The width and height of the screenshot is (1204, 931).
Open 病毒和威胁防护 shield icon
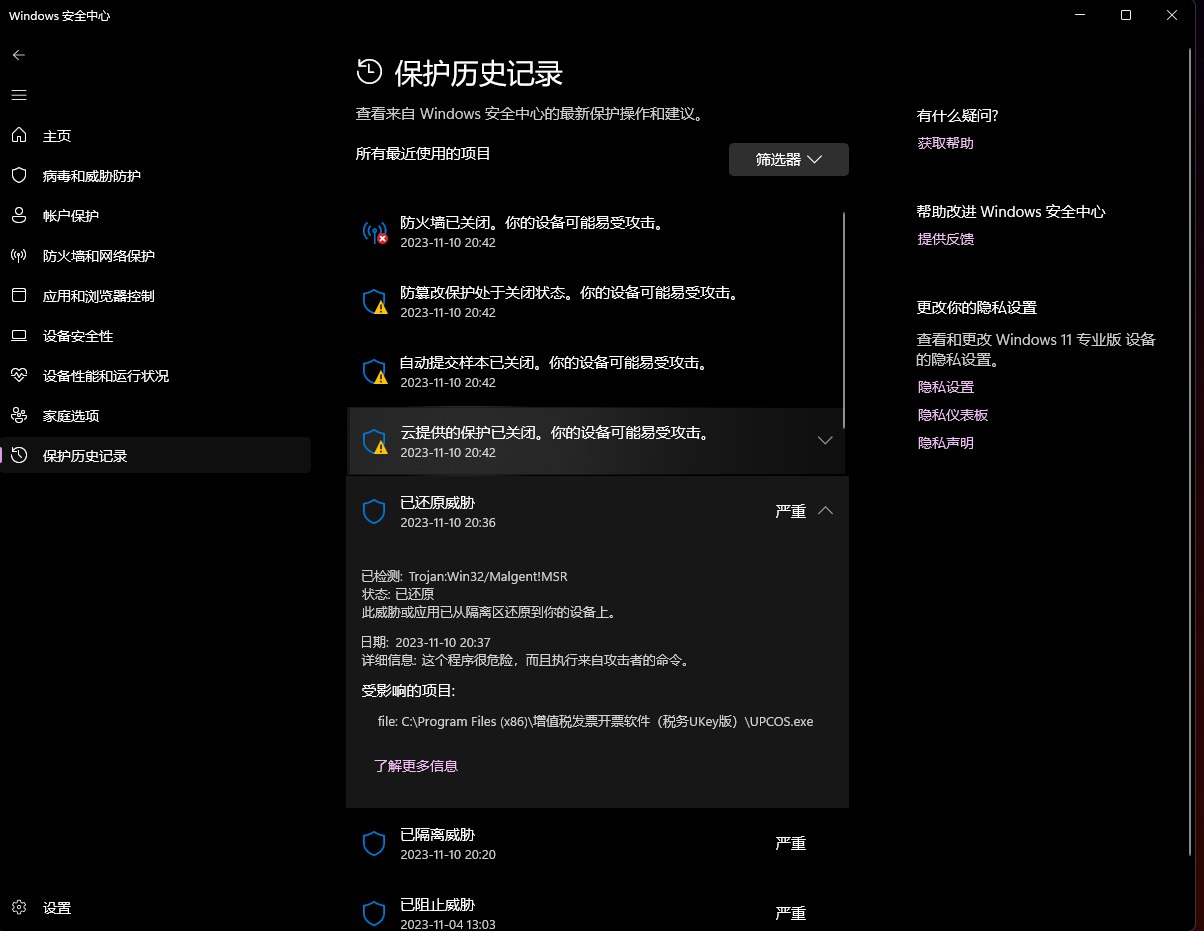click(x=18, y=176)
